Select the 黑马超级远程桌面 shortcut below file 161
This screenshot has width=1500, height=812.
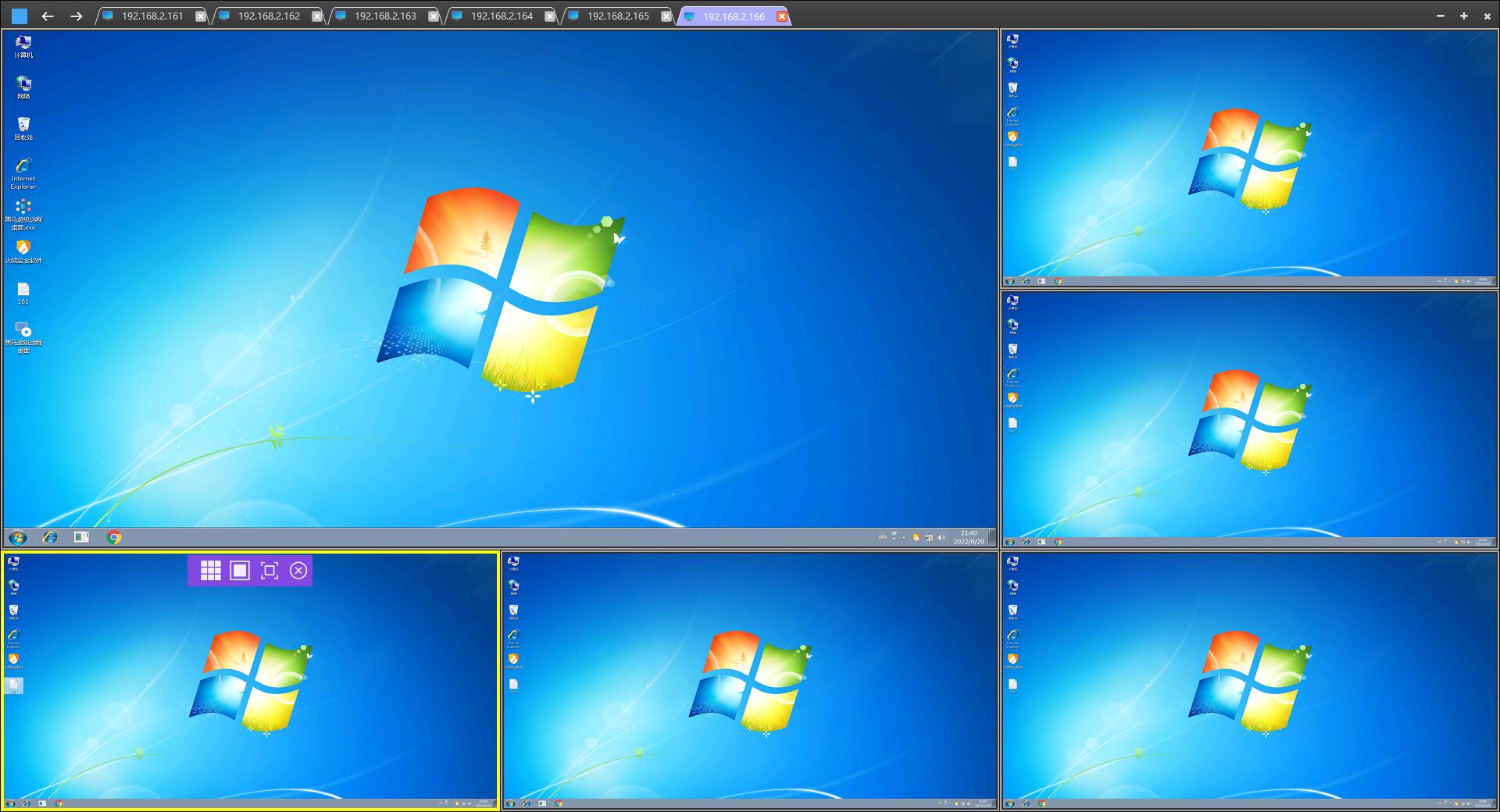tap(23, 337)
